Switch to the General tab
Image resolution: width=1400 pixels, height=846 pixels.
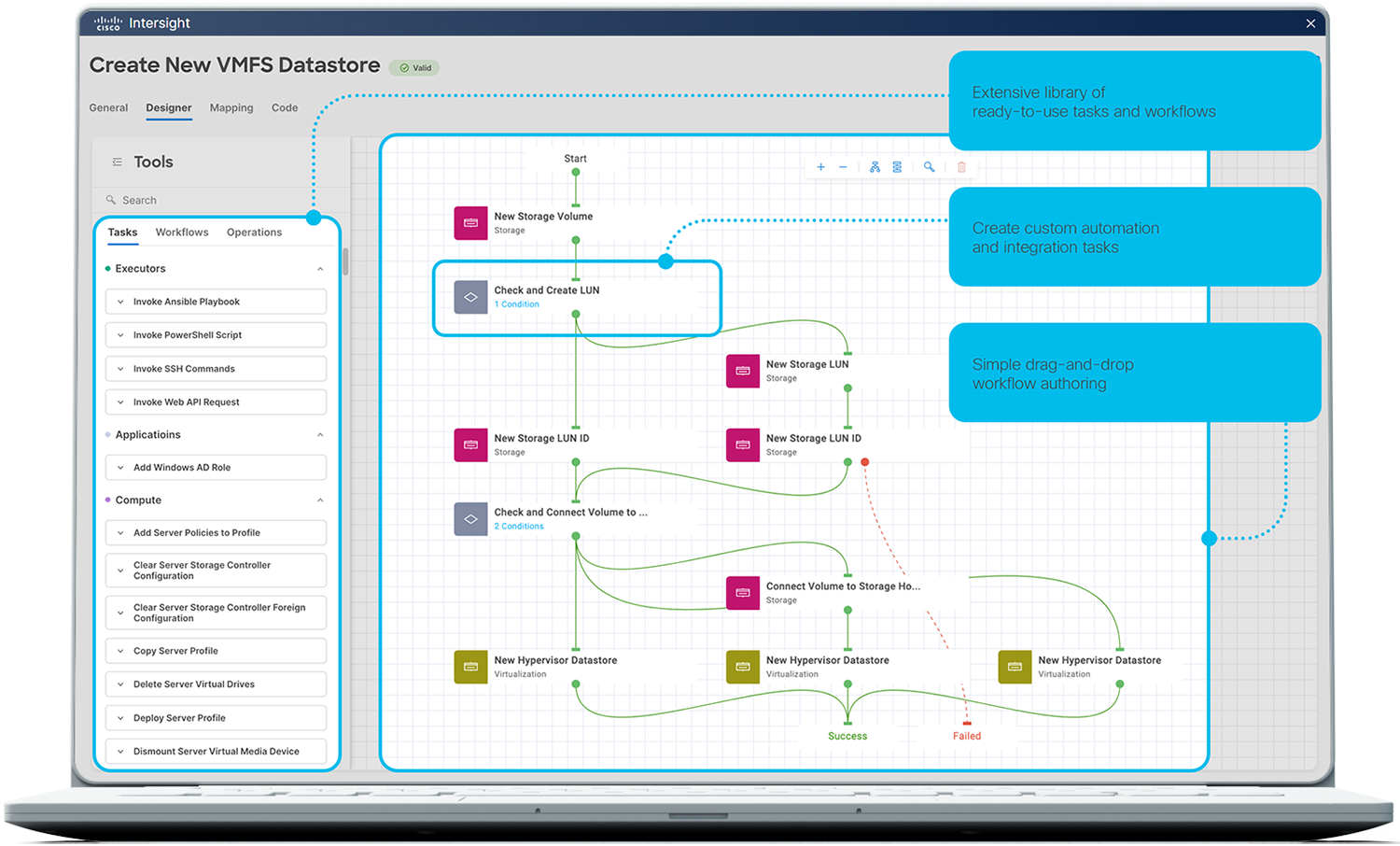(108, 108)
